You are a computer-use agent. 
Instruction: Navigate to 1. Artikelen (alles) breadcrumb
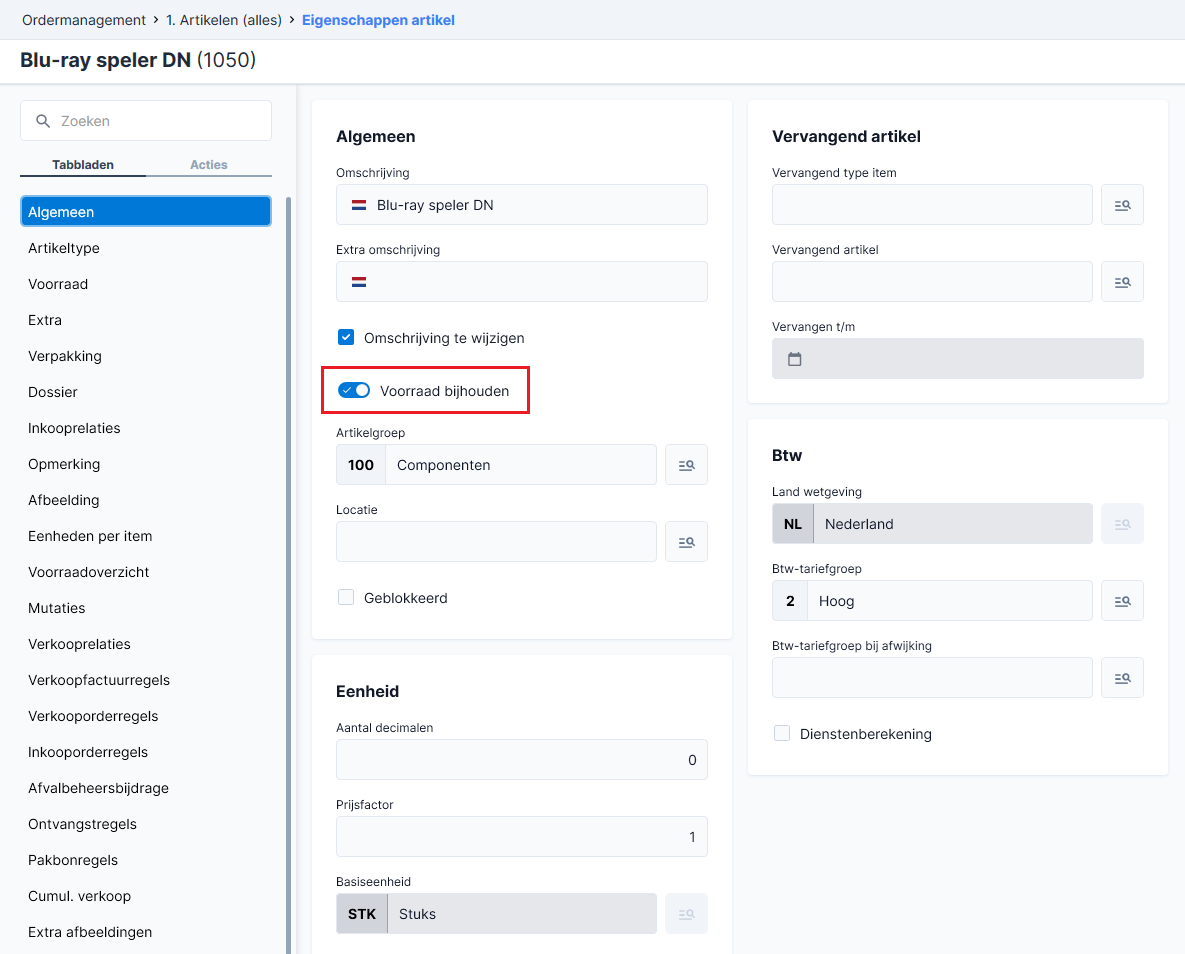click(x=224, y=20)
